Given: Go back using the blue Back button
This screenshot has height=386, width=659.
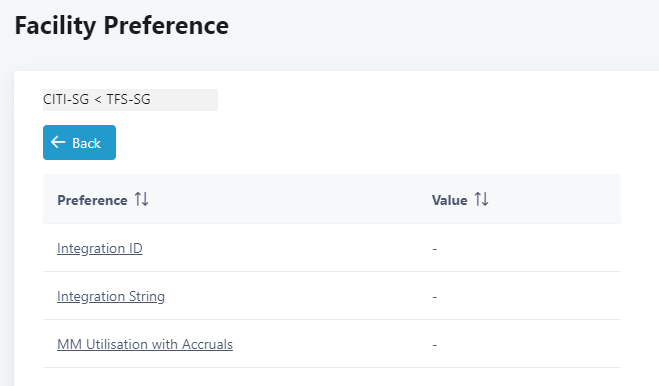Looking at the screenshot, I should (79, 142).
